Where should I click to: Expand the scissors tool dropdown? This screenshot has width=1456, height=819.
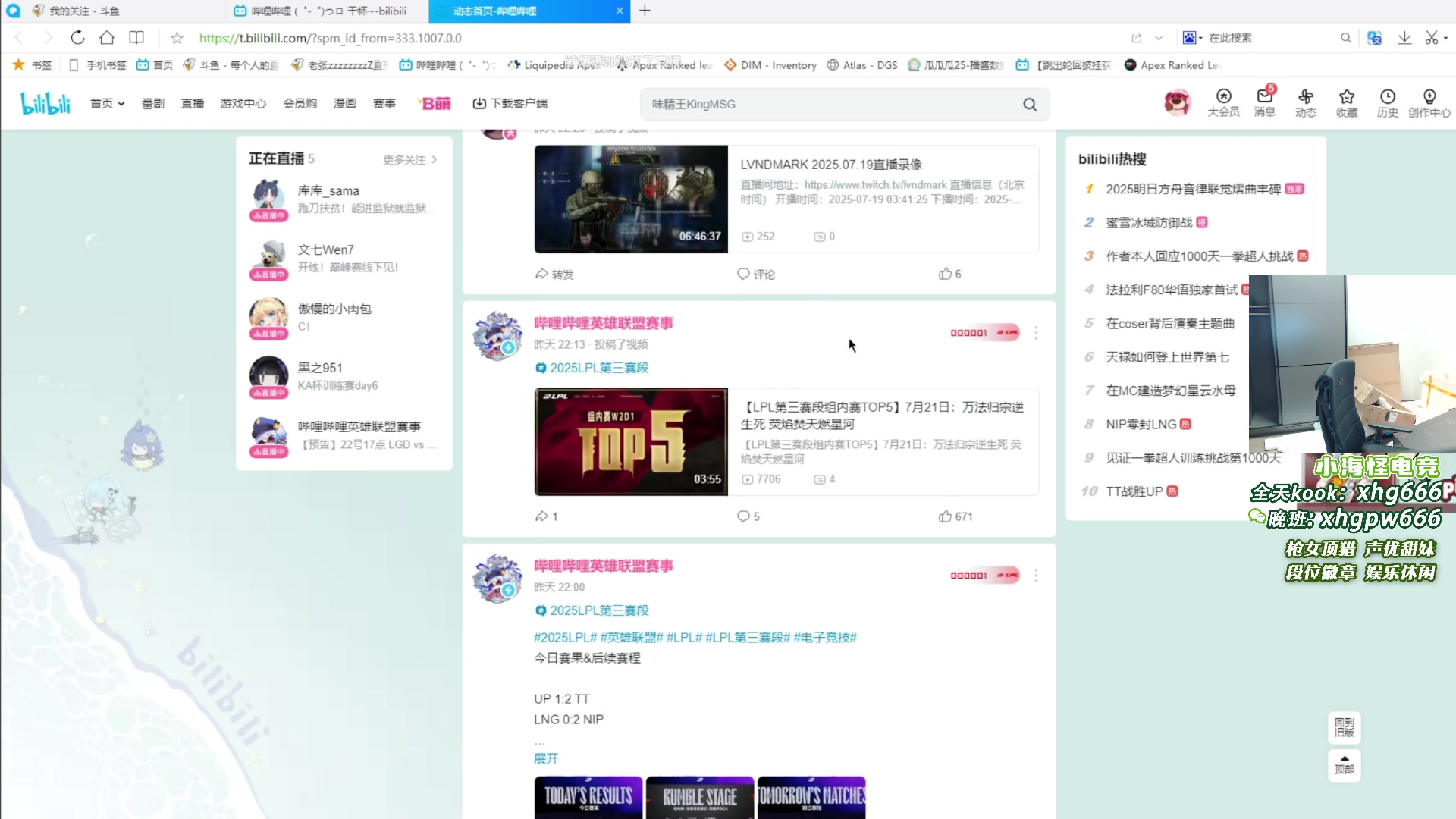[1445, 38]
